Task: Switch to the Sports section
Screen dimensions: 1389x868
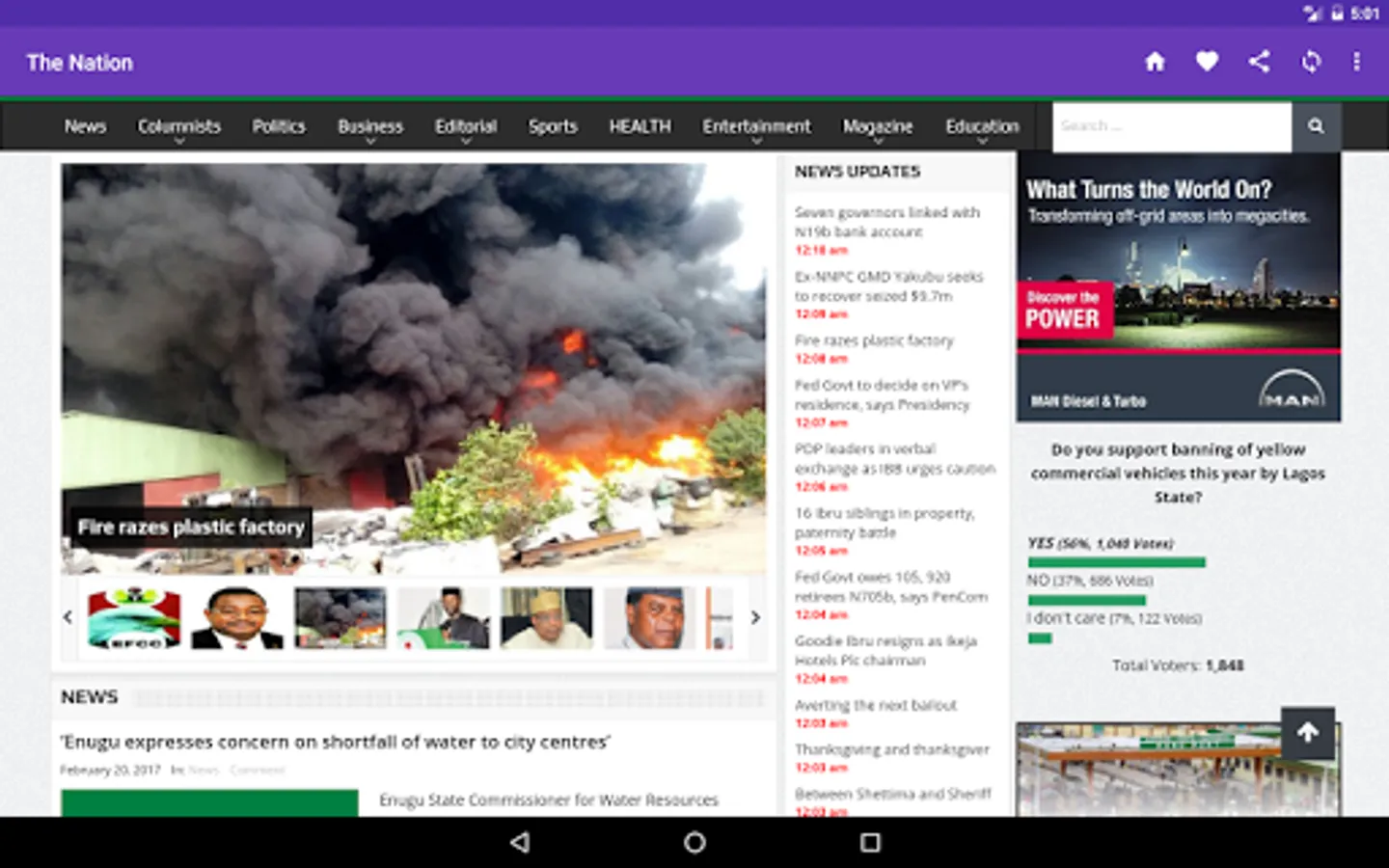Action: point(553,125)
